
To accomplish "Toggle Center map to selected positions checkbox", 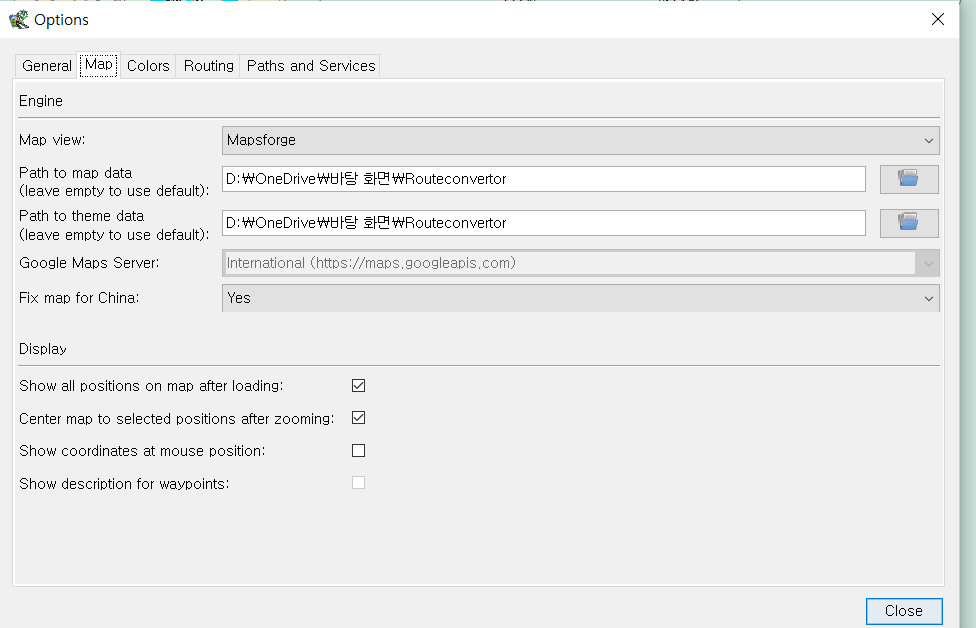I will click(359, 418).
